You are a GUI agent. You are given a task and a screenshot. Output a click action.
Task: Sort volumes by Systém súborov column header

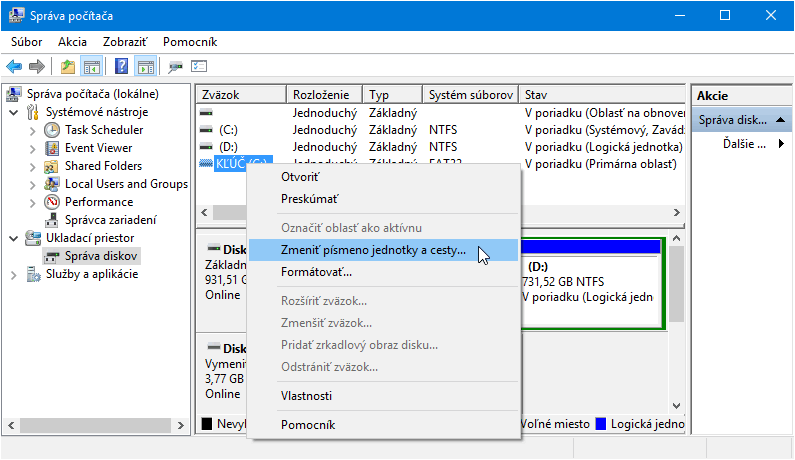point(470,95)
